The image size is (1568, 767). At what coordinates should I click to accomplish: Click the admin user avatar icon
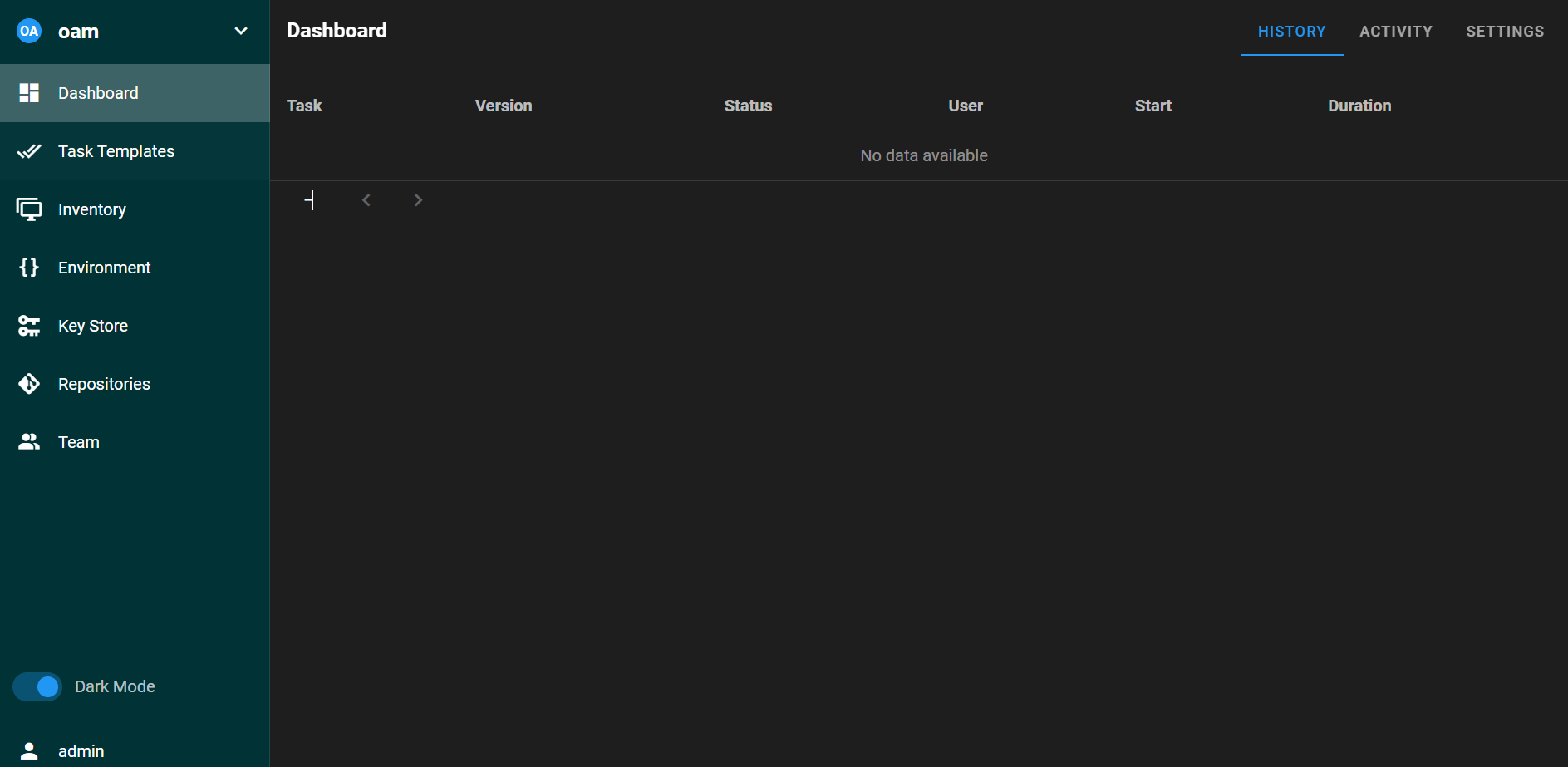[x=29, y=751]
